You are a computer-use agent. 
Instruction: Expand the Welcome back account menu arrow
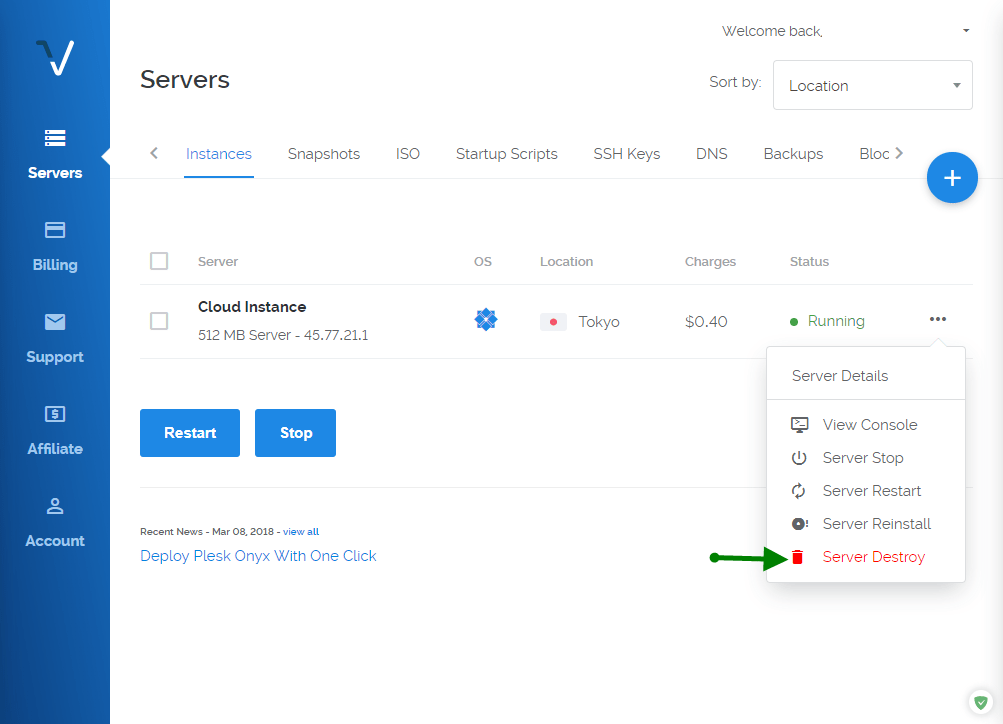point(966,31)
